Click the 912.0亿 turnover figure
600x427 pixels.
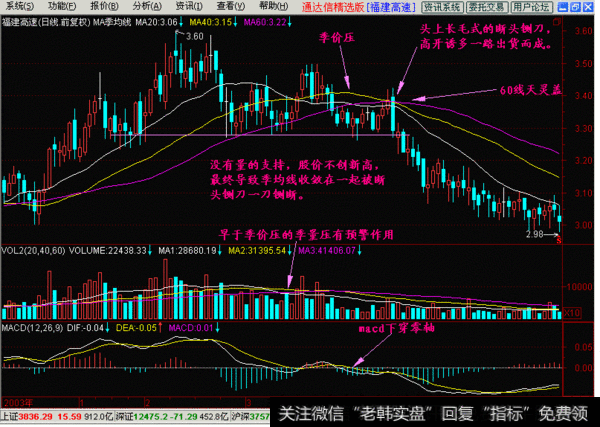coord(99,416)
